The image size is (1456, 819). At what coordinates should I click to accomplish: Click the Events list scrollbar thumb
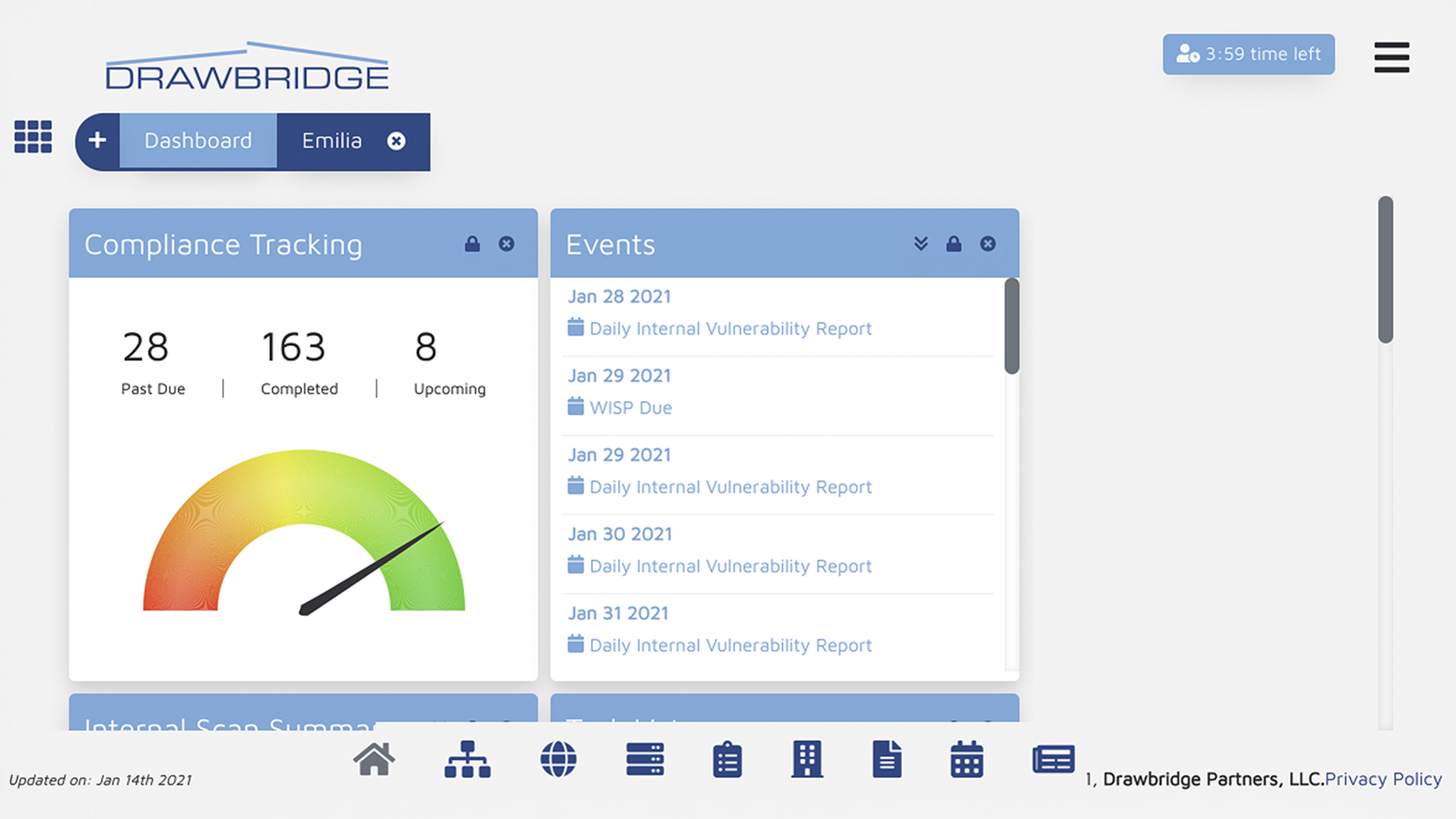pos(1011,325)
